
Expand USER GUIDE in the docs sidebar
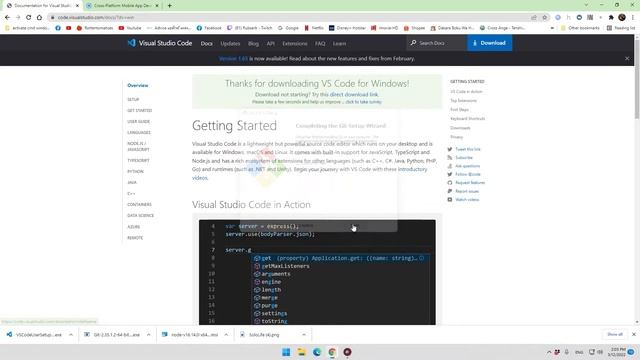point(138,121)
